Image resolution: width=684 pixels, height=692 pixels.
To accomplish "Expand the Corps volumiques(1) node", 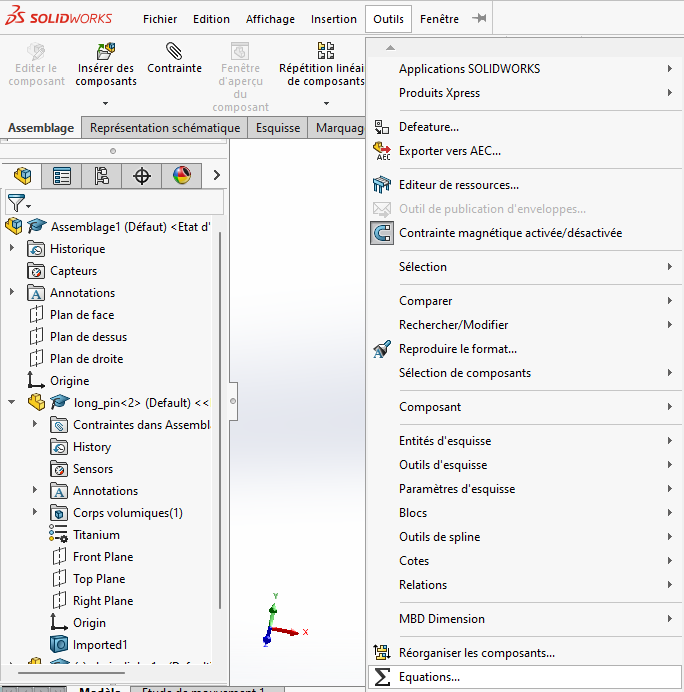I will point(35,513).
